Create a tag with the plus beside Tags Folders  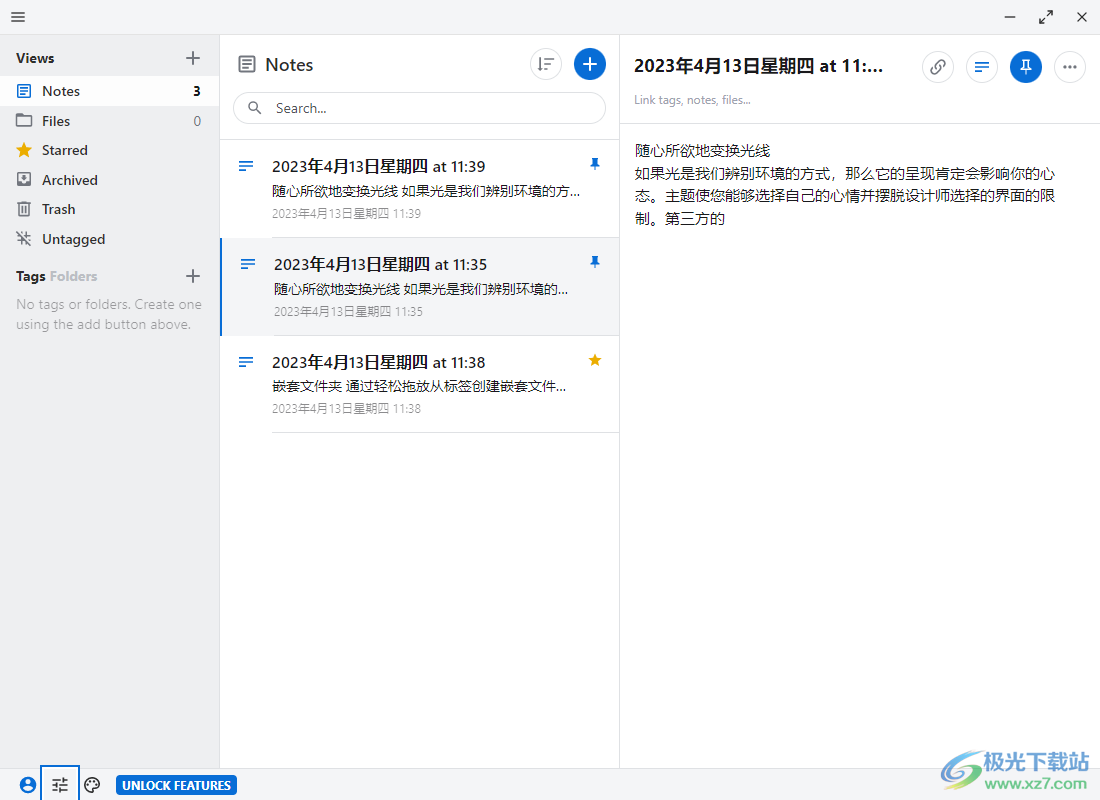[192, 276]
